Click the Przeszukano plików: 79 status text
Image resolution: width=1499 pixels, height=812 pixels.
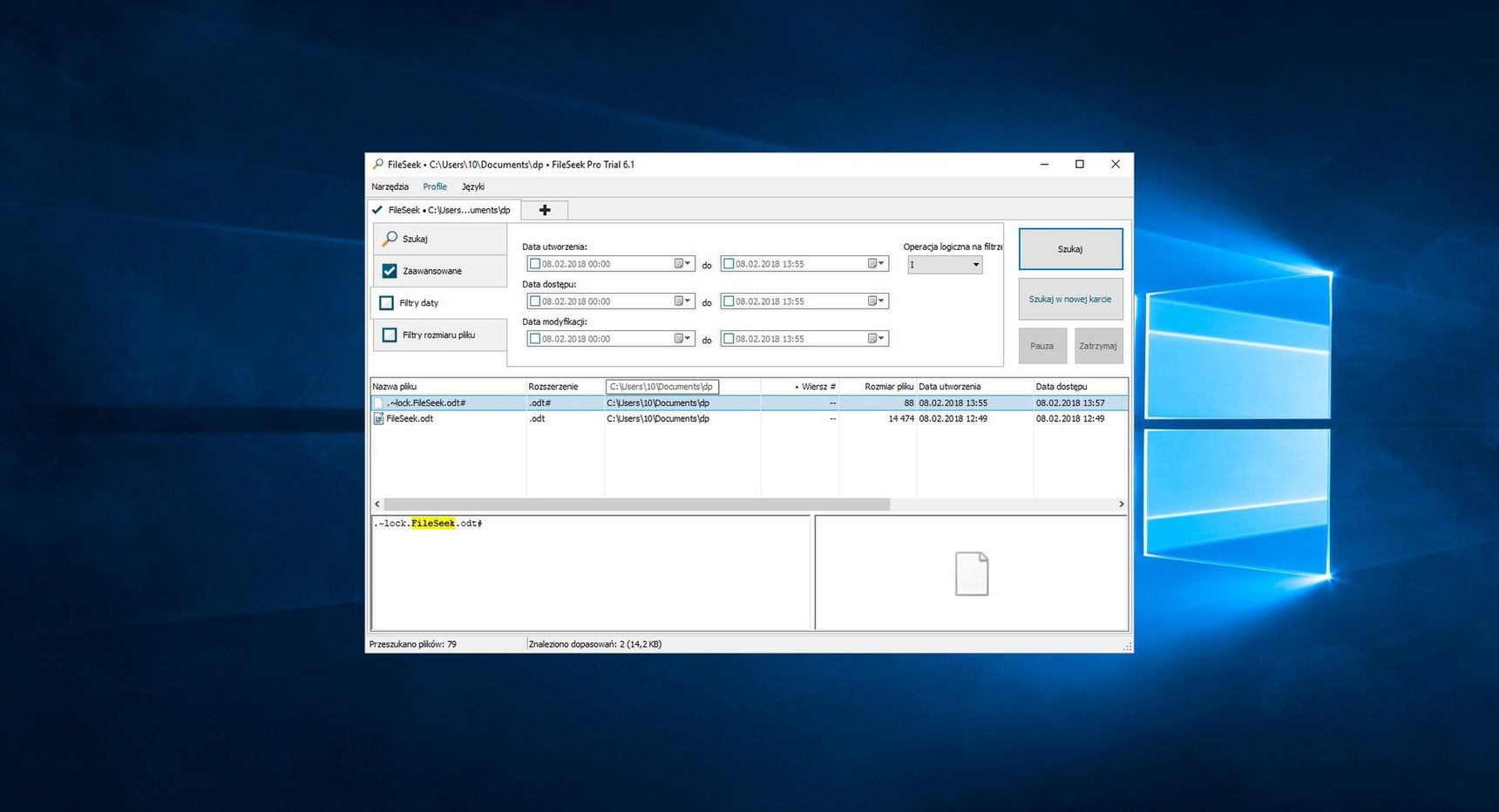[x=413, y=645]
